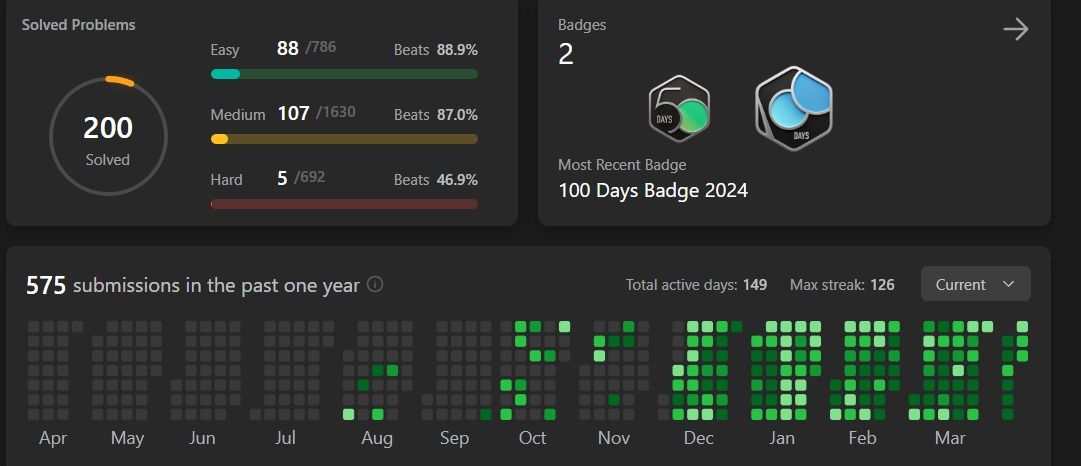Image resolution: width=1081 pixels, height=466 pixels.
Task: Click the Easy progress bar
Action: pyautogui.click(x=344, y=74)
